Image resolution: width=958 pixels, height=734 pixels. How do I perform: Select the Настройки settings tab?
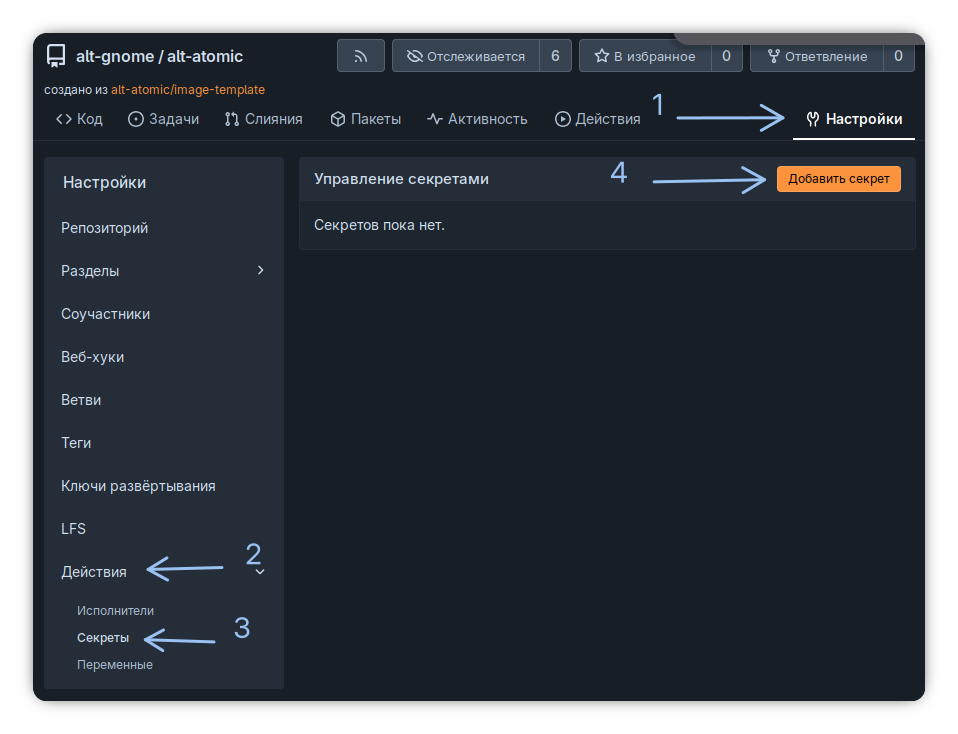pyautogui.click(x=854, y=119)
